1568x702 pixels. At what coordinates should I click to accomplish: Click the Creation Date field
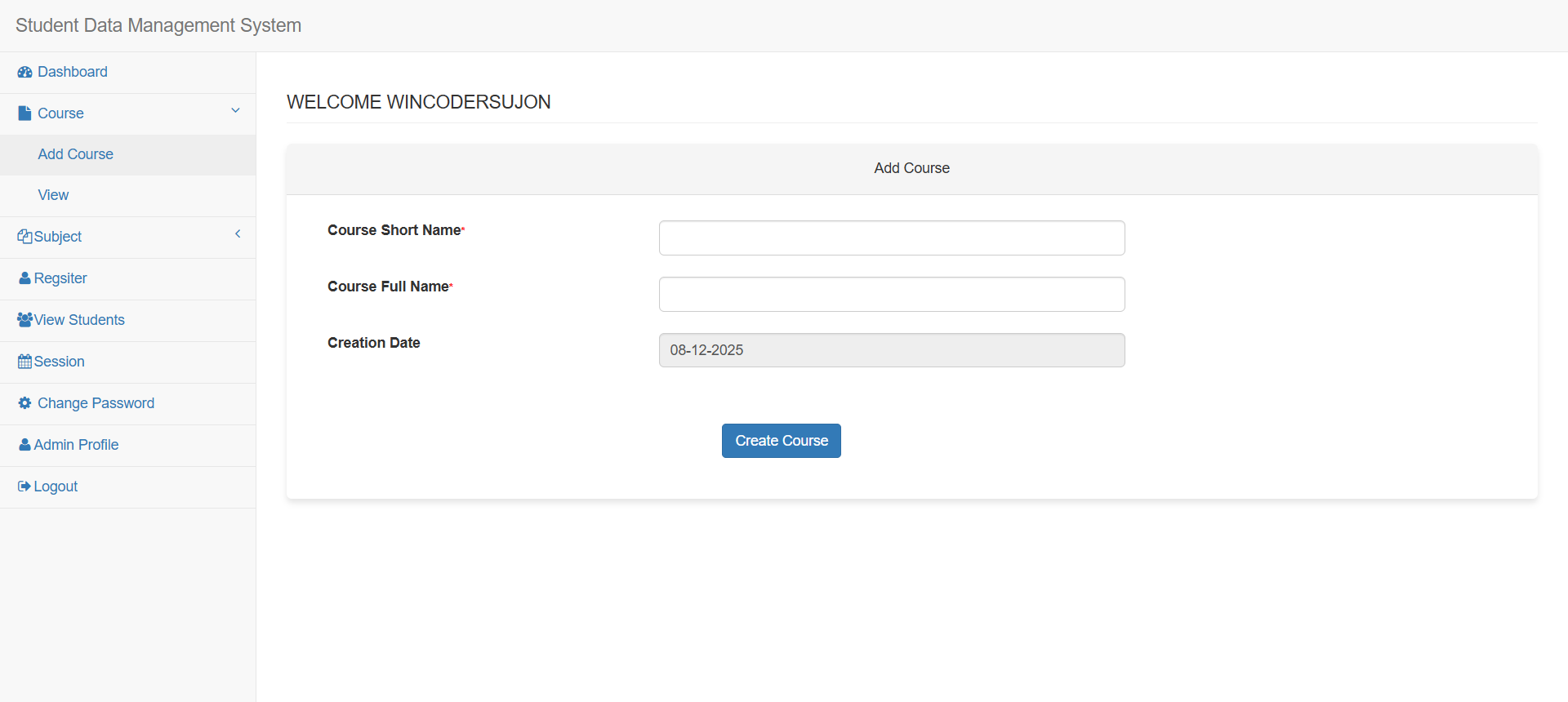(x=892, y=350)
